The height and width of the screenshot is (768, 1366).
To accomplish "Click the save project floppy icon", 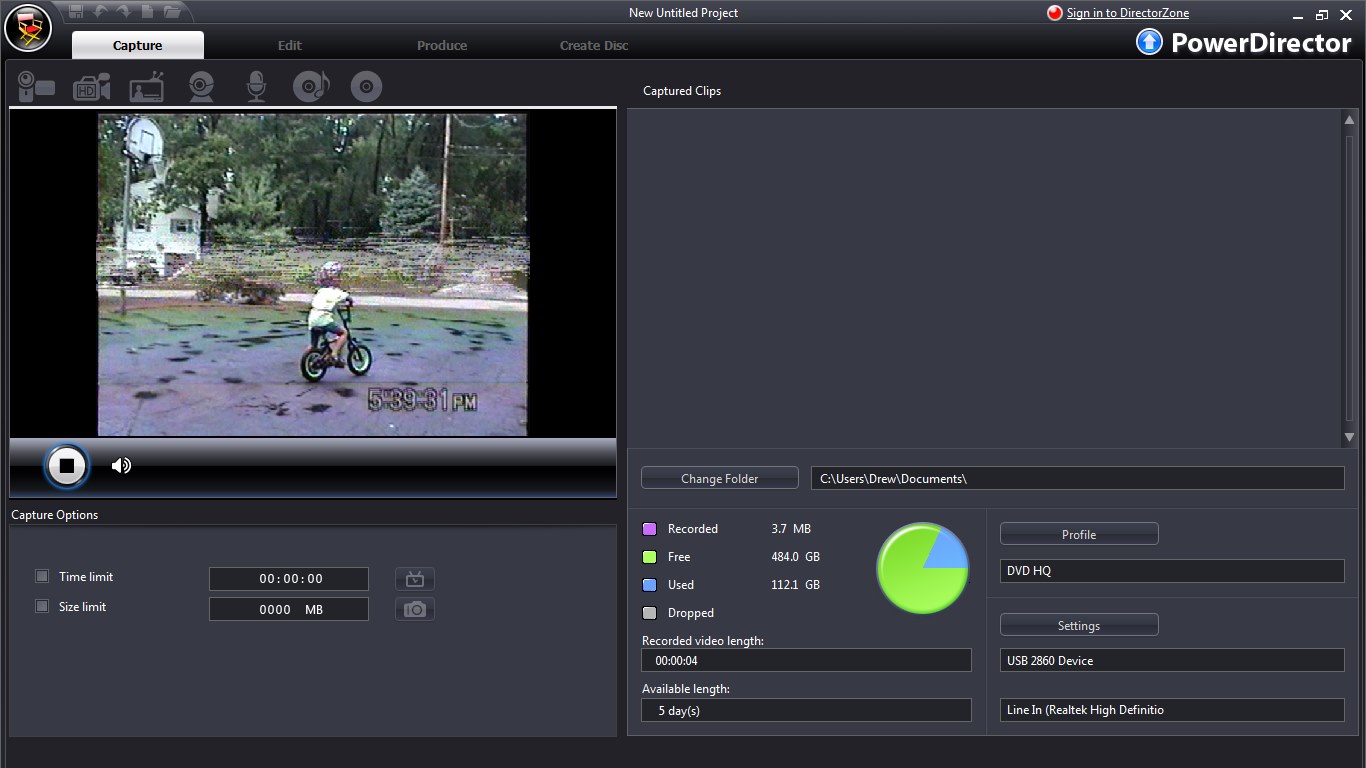I will (x=77, y=11).
